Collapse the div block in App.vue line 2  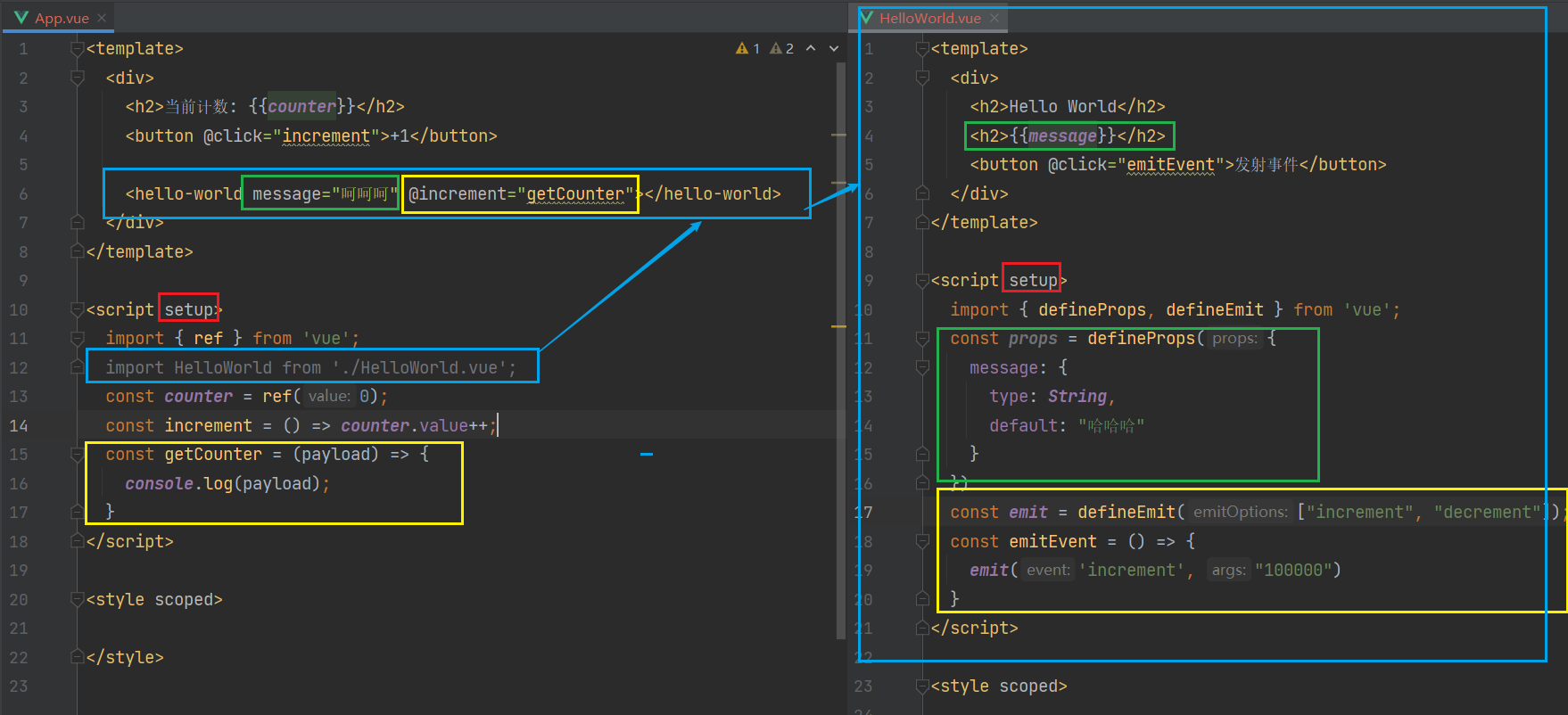(78, 78)
